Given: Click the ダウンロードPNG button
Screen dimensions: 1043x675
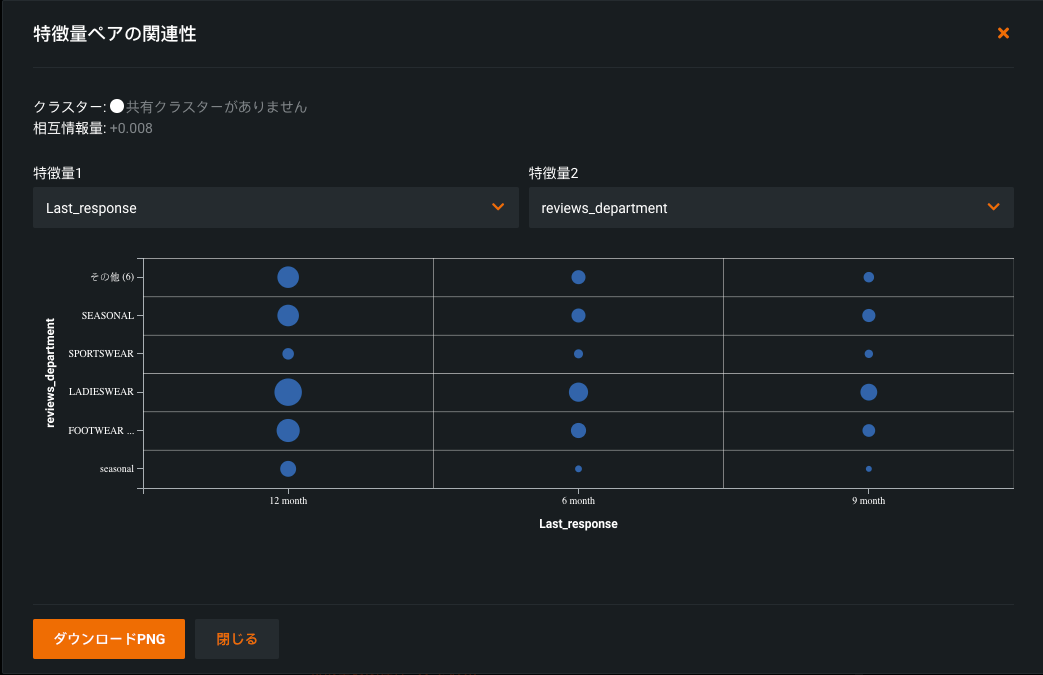Looking at the screenshot, I should (109, 639).
